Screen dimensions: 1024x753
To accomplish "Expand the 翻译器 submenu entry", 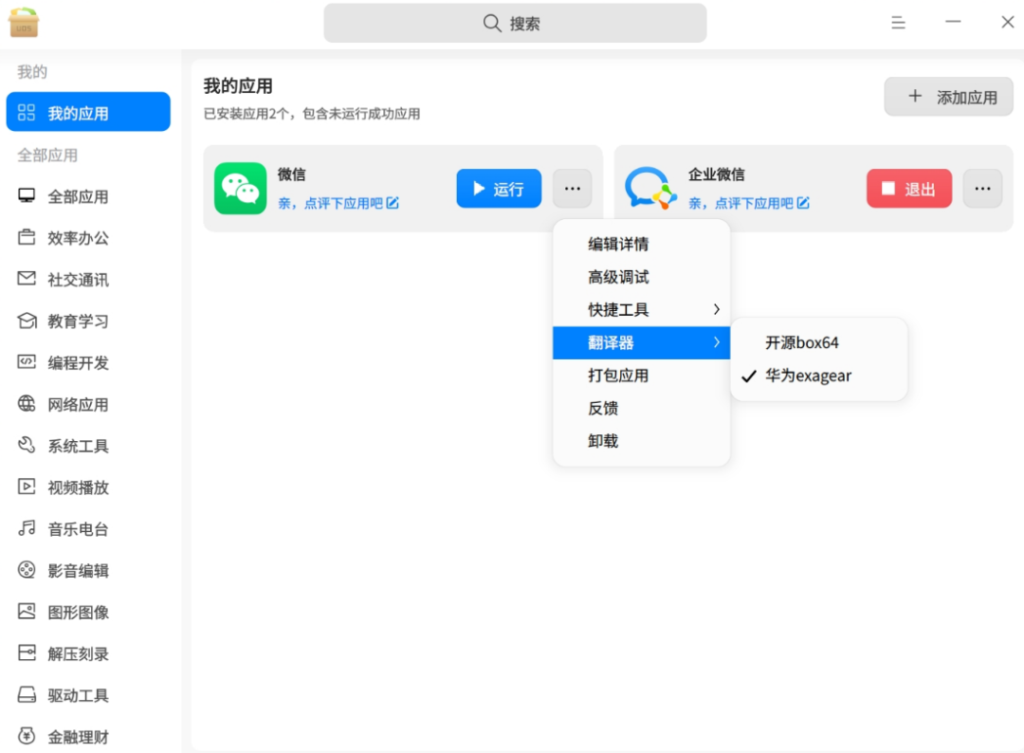I will tap(641, 343).
